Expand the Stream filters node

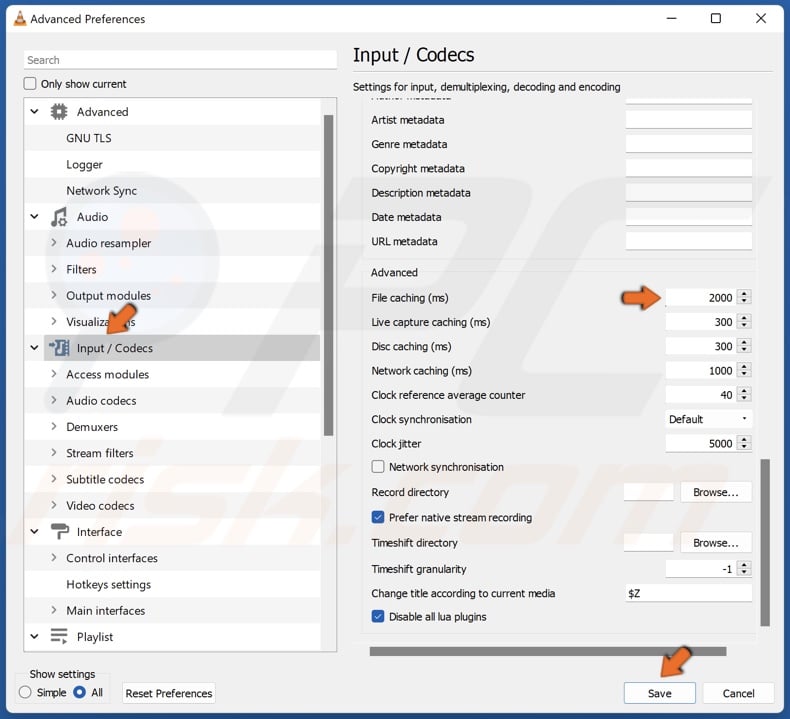tap(53, 452)
